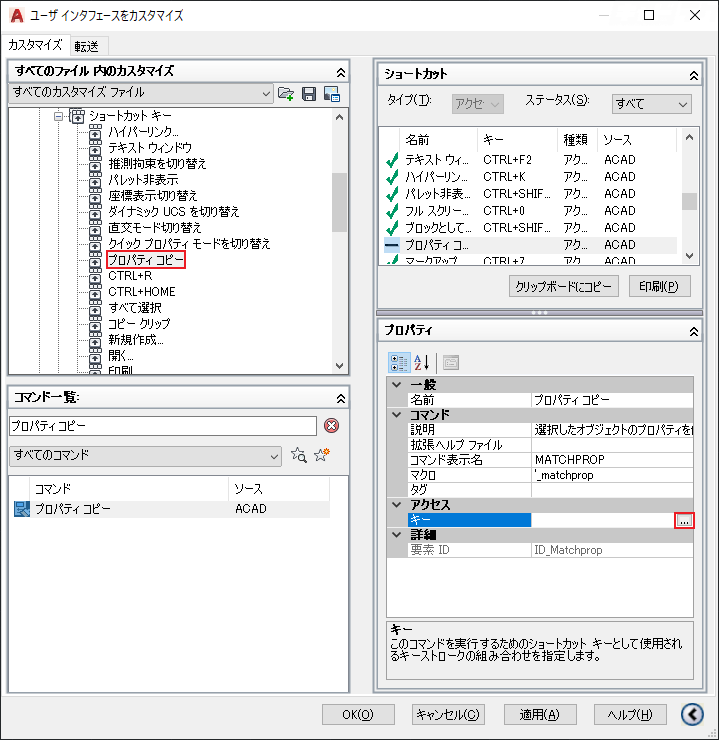Viewport: 719px width, 740px height.
Task: Select テキスト ウィンドウ tree item
Action: (150, 148)
